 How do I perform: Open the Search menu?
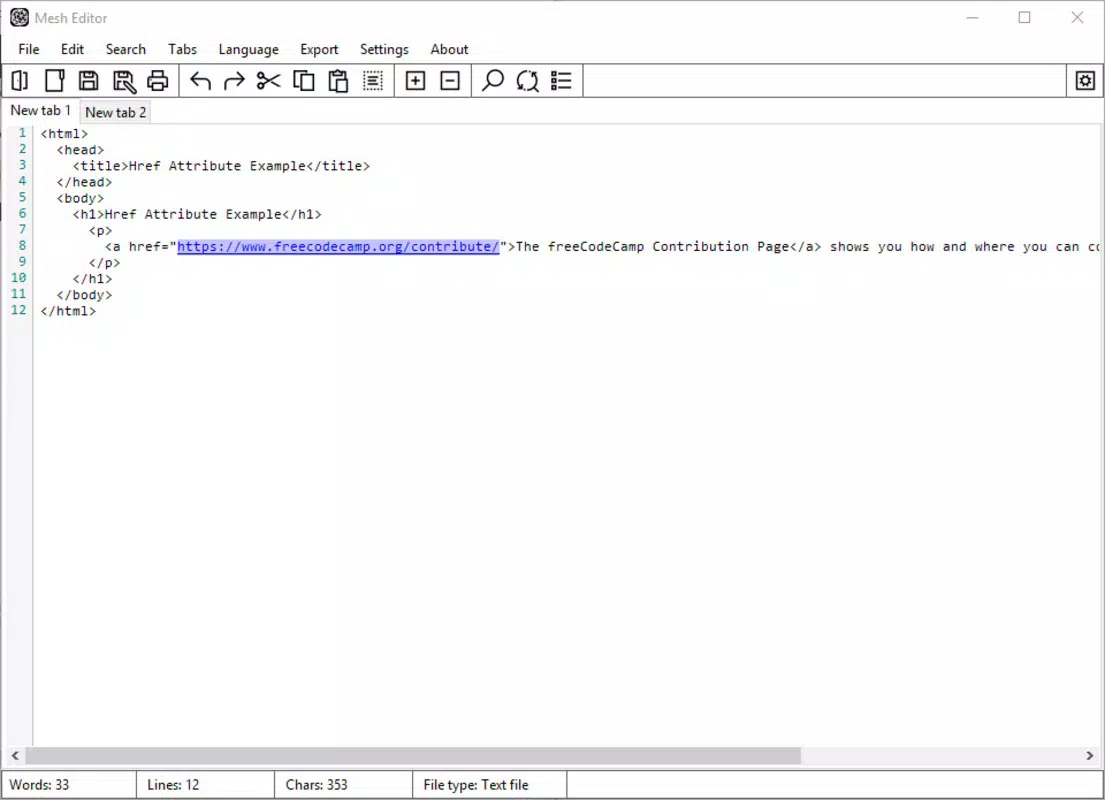[x=125, y=49]
